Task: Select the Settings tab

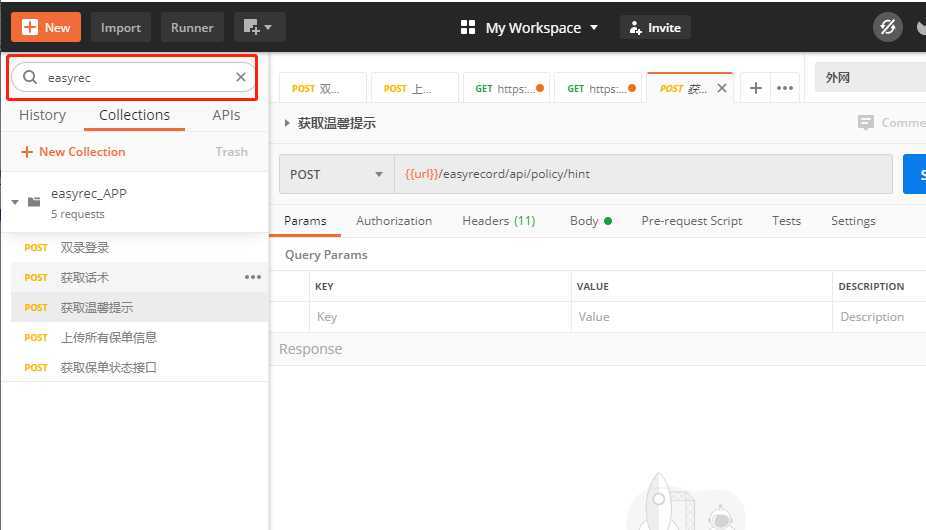Action: tap(853, 221)
